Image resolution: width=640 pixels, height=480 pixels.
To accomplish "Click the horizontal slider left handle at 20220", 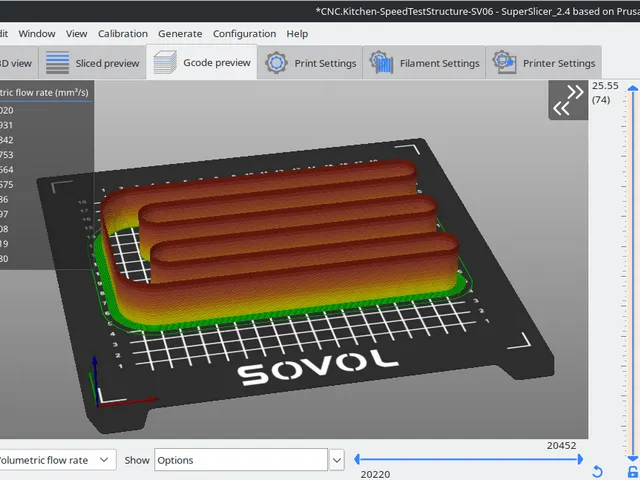I will 357,460.
